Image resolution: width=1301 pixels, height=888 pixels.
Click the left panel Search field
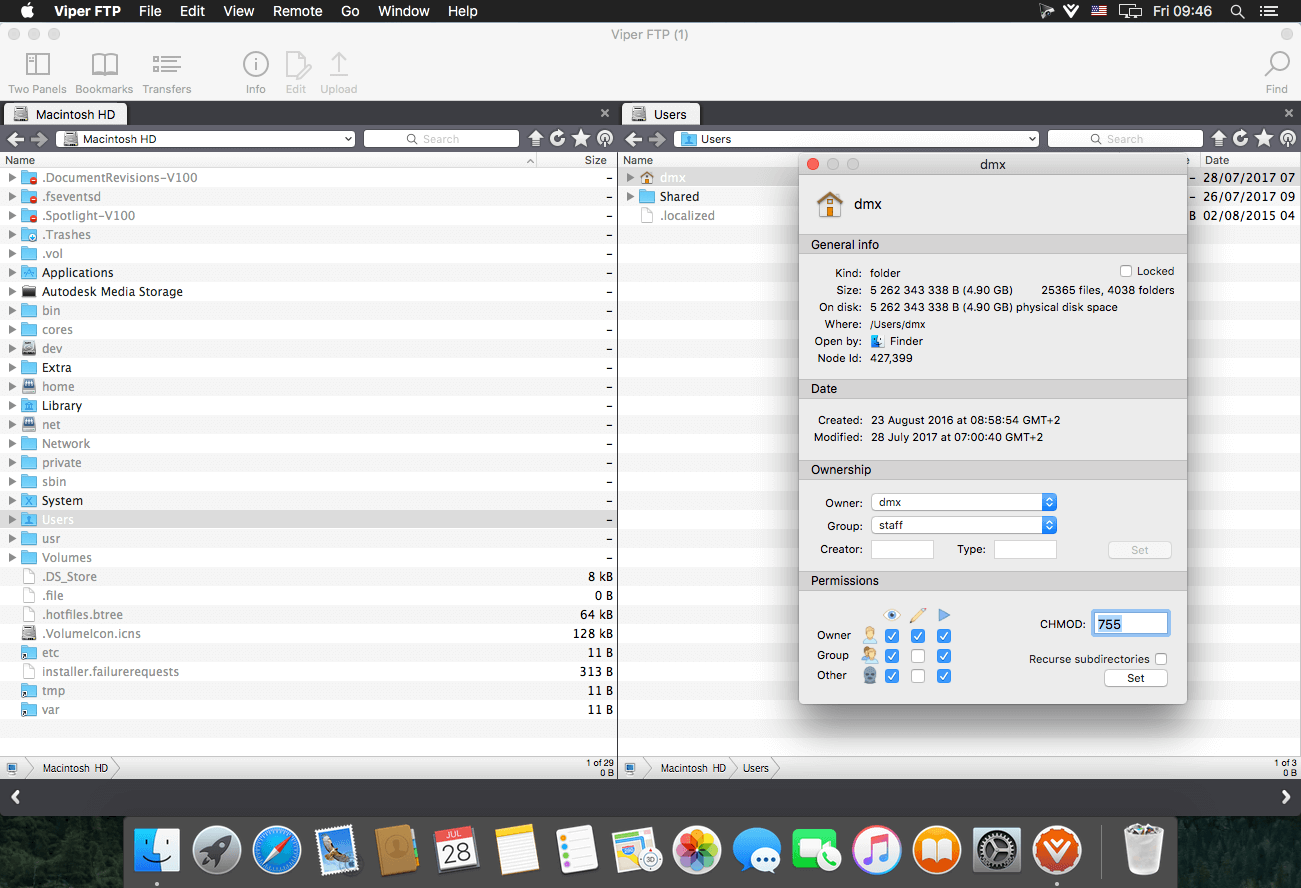[x=441, y=139]
